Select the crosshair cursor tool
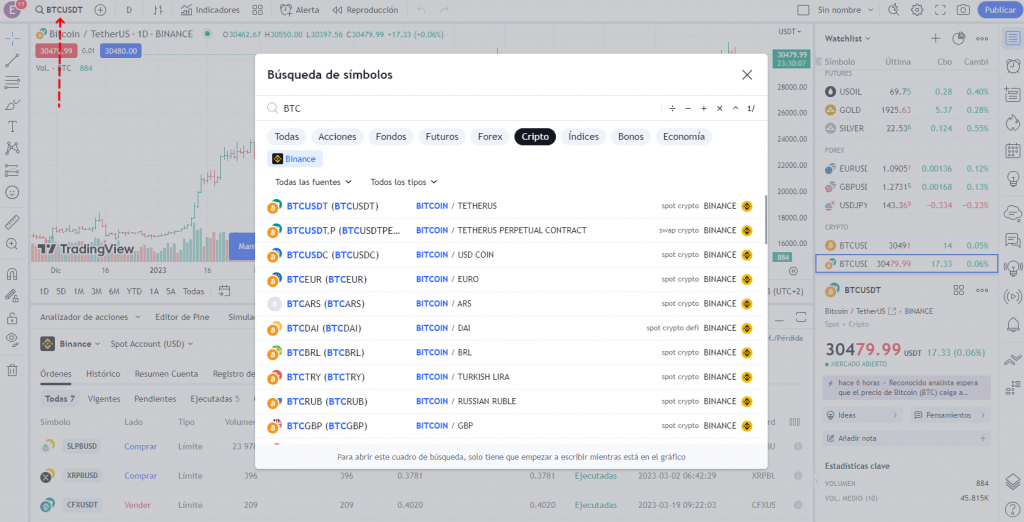 (12, 39)
